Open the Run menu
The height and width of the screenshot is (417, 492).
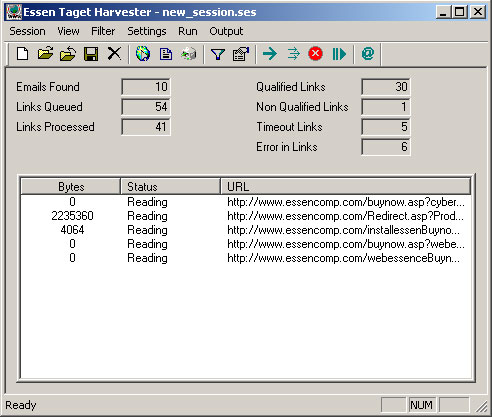[x=188, y=31]
